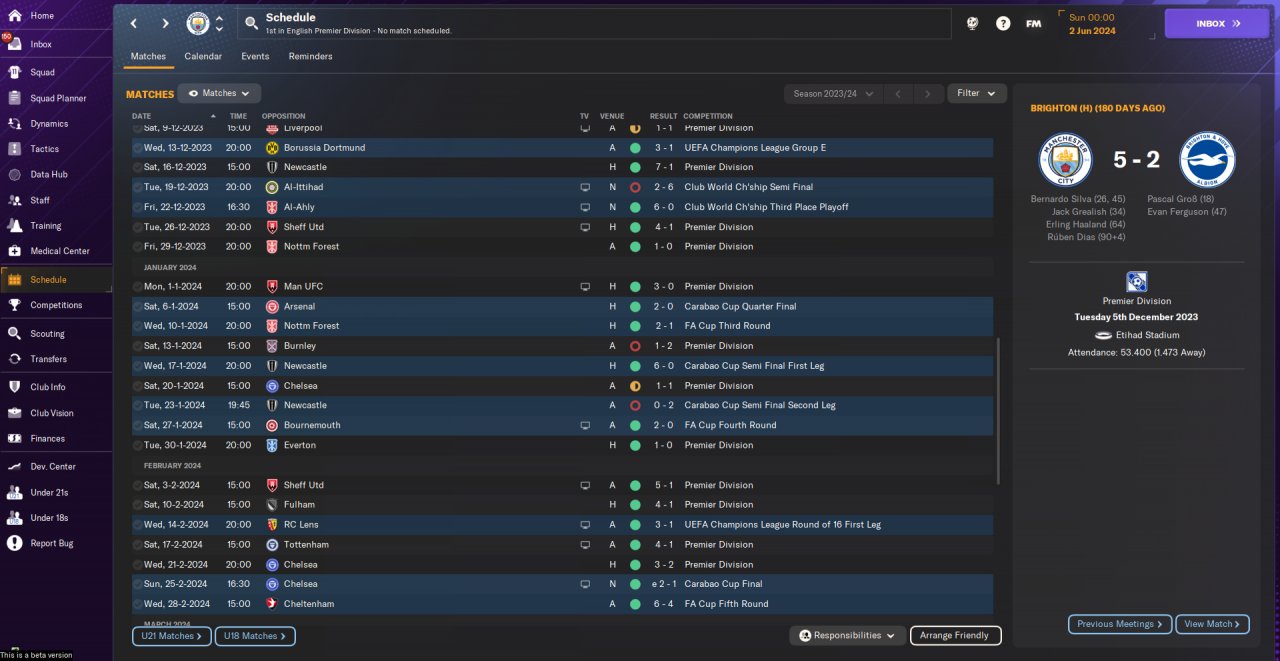Open the Filter dropdown
The width and height of the screenshot is (1280, 661).
click(x=976, y=93)
